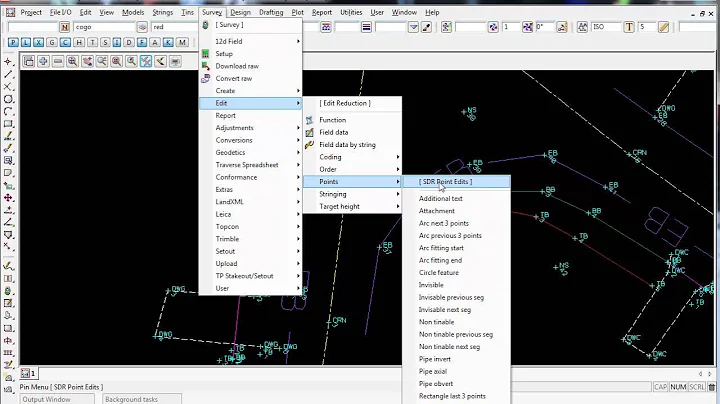720x404 pixels.
Task: Click the Convert raw icon
Action: pyautogui.click(x=206, y=79)
